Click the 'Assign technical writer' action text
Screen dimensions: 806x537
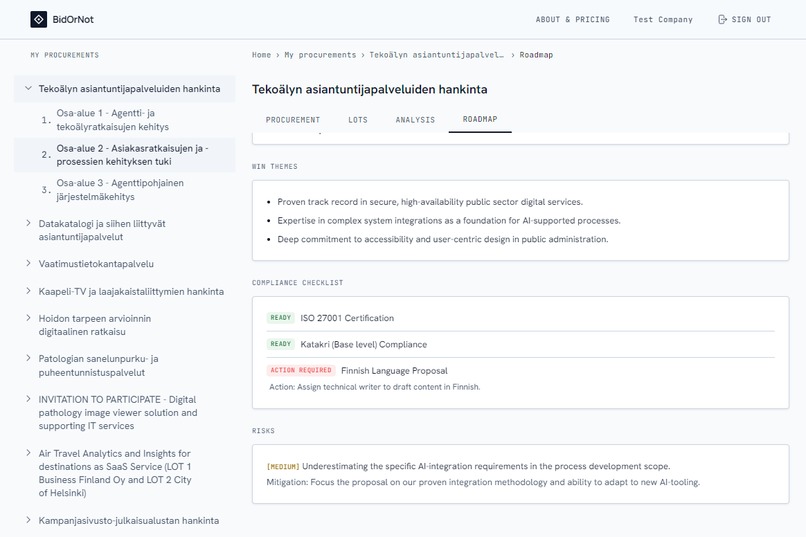374,387
